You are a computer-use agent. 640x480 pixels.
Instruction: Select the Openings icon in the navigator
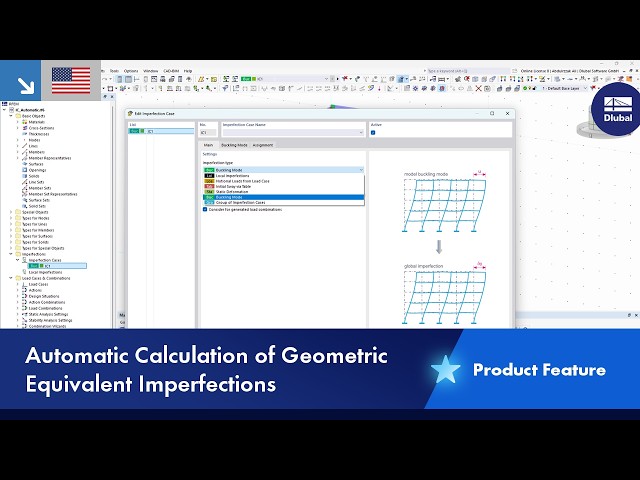click(x=24, y=170)
